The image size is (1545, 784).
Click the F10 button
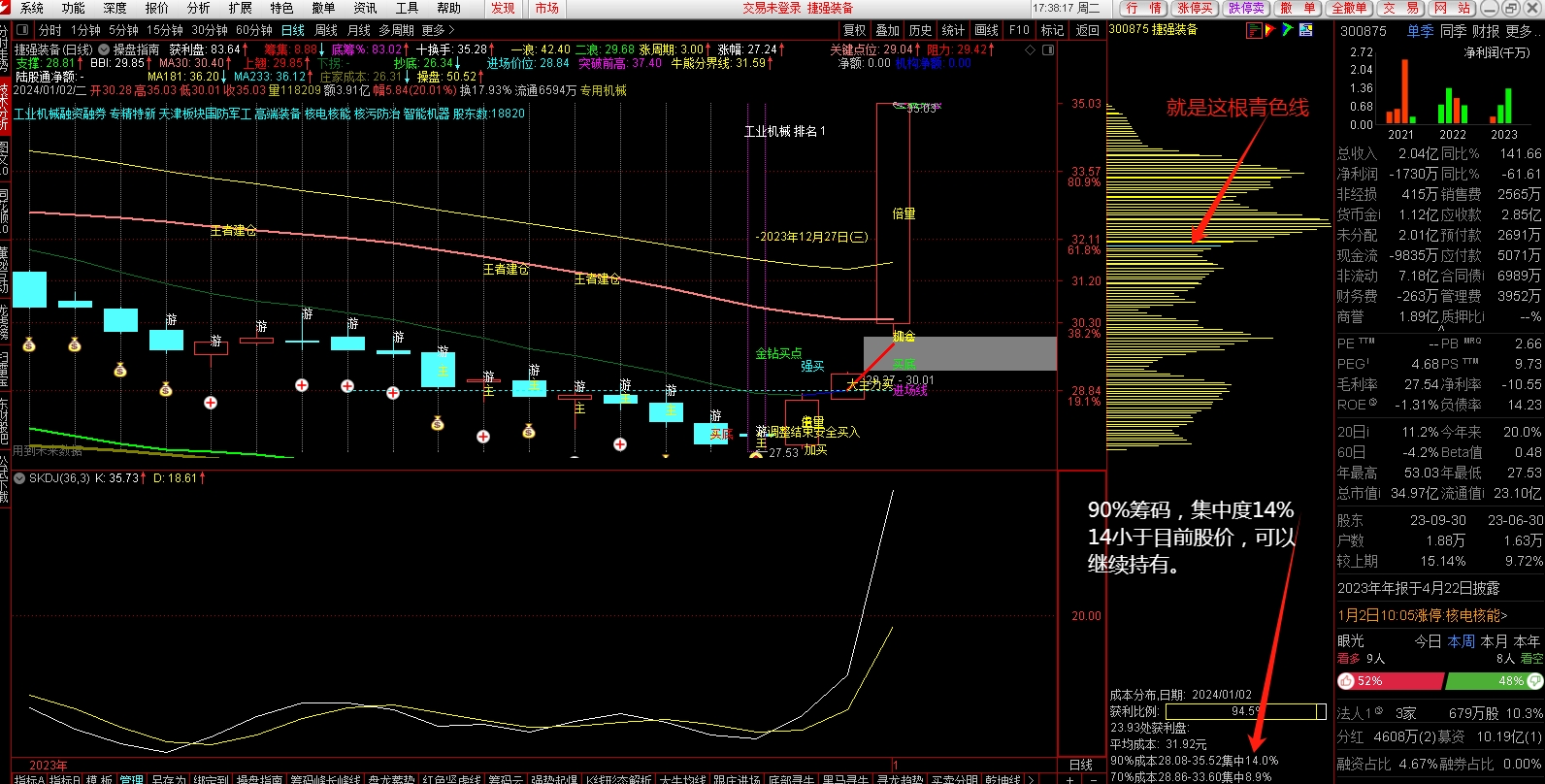click(x=1020, y=30)
